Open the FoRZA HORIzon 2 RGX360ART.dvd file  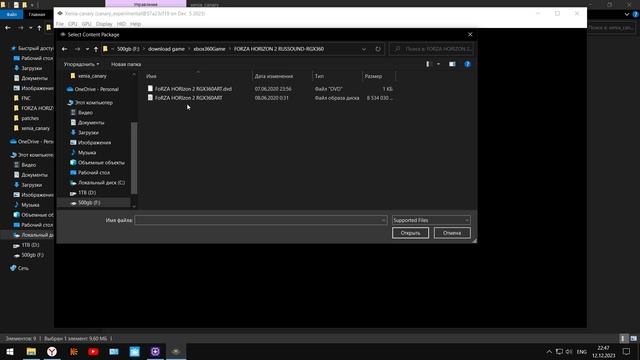point(193,89)
